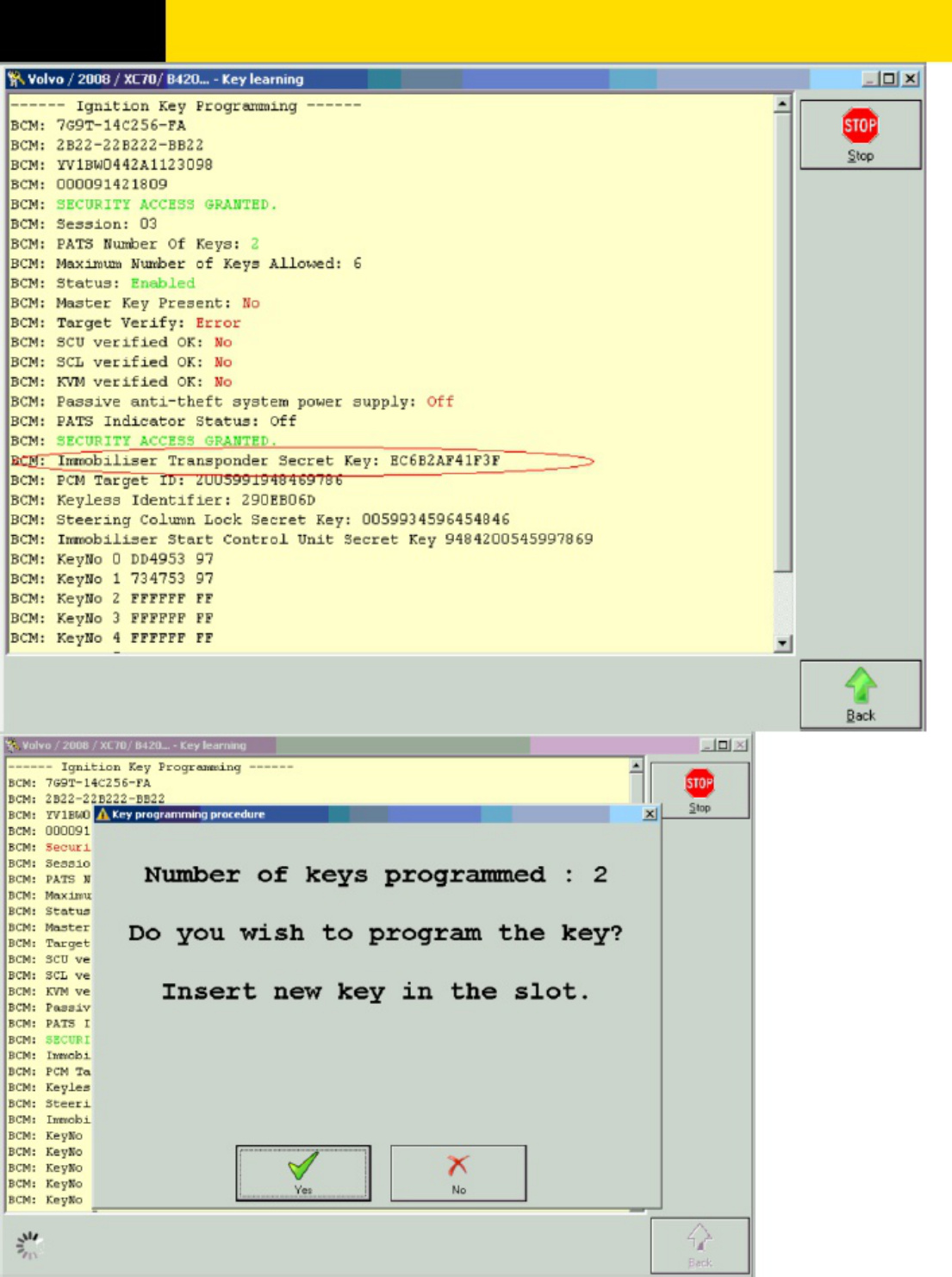Go Back using the green arrow in upper window
Screen dimensions: 952x1277
860,695
